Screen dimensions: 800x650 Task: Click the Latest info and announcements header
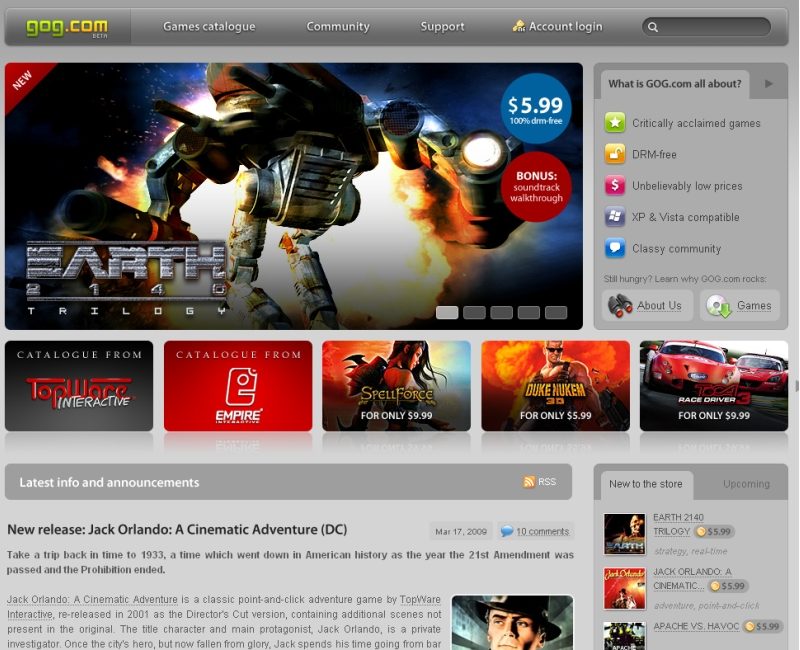pyautogui.click(x=109, y=483)
